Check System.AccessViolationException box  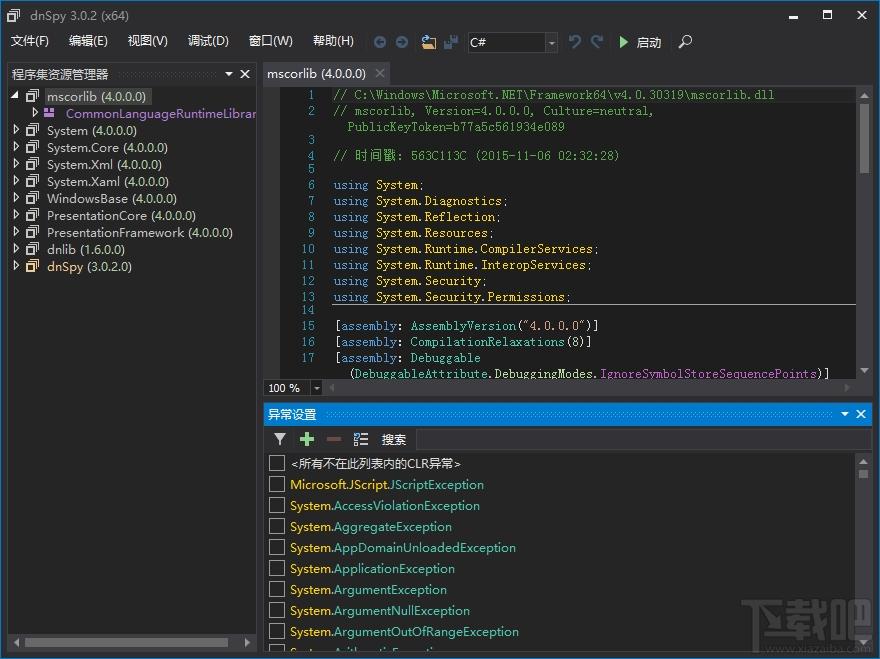(277, 505)
